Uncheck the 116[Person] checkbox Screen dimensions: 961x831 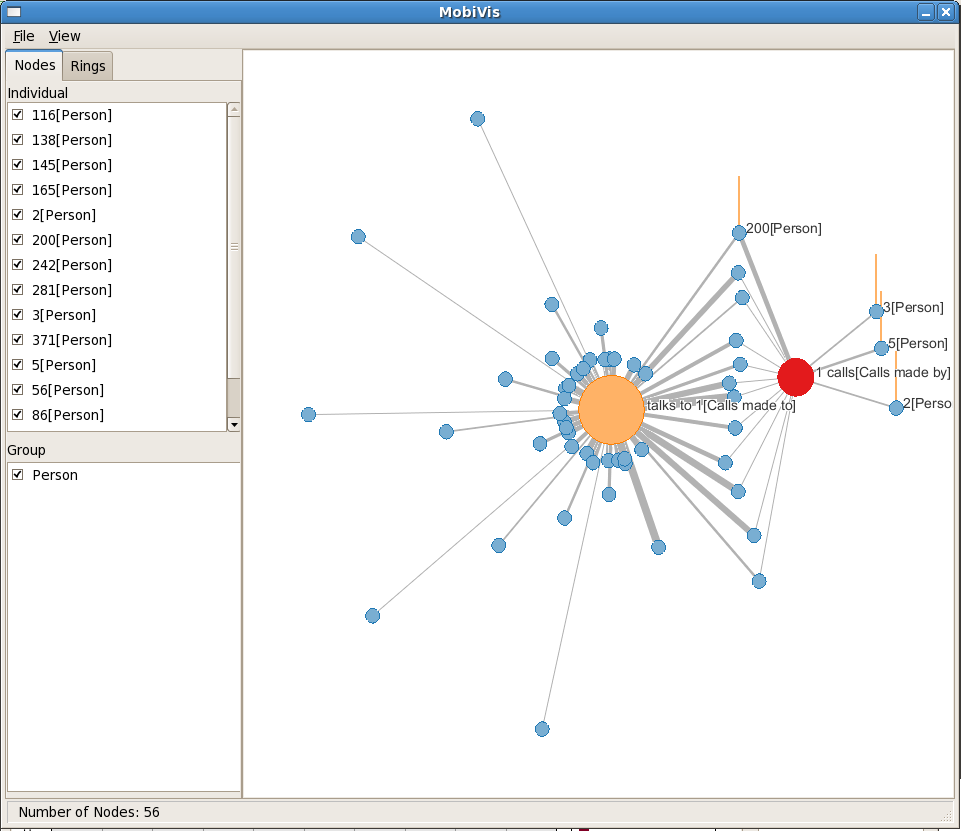coord(18,115)
